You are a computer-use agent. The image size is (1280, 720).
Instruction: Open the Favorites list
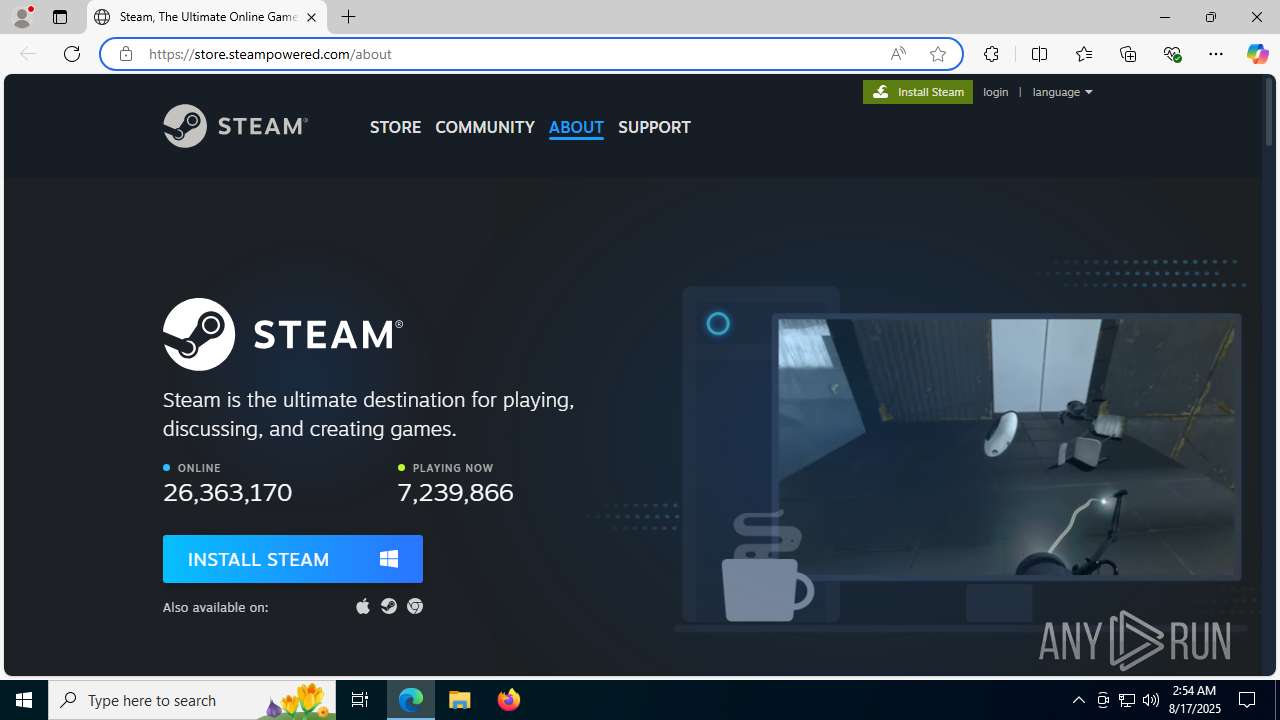(1084, 54)
